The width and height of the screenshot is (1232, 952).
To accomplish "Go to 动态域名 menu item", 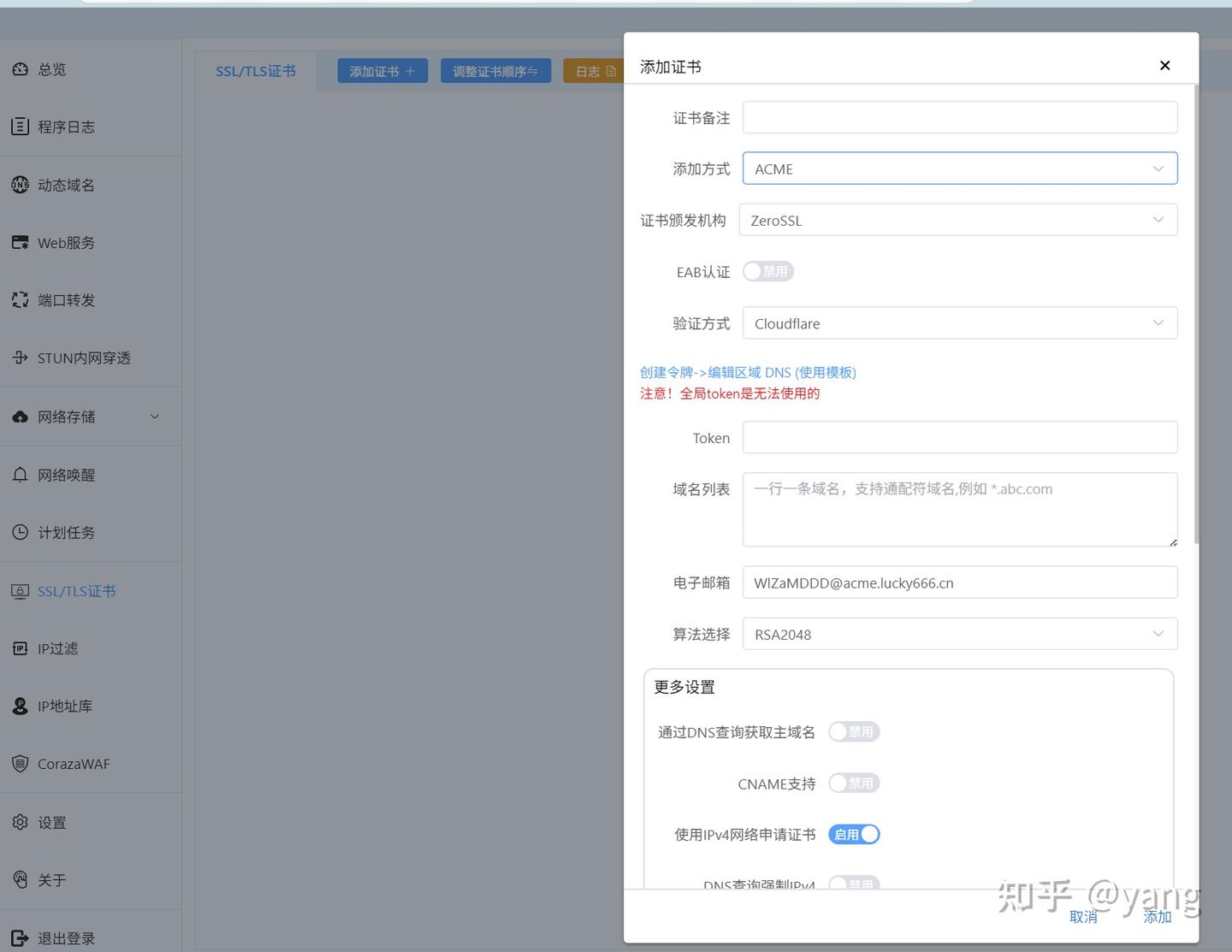I will pyautogui.click(x=91, y=185).
